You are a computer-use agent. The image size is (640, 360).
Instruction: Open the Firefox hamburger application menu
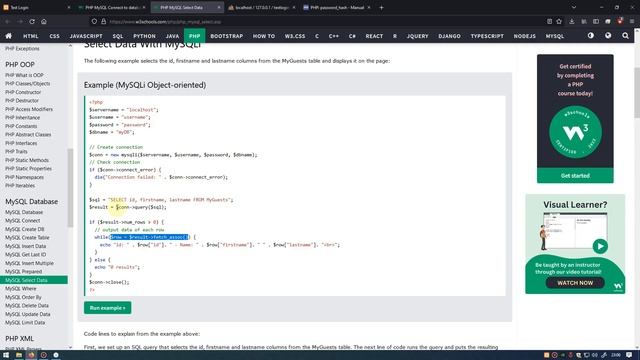click(x=632, y=21)
